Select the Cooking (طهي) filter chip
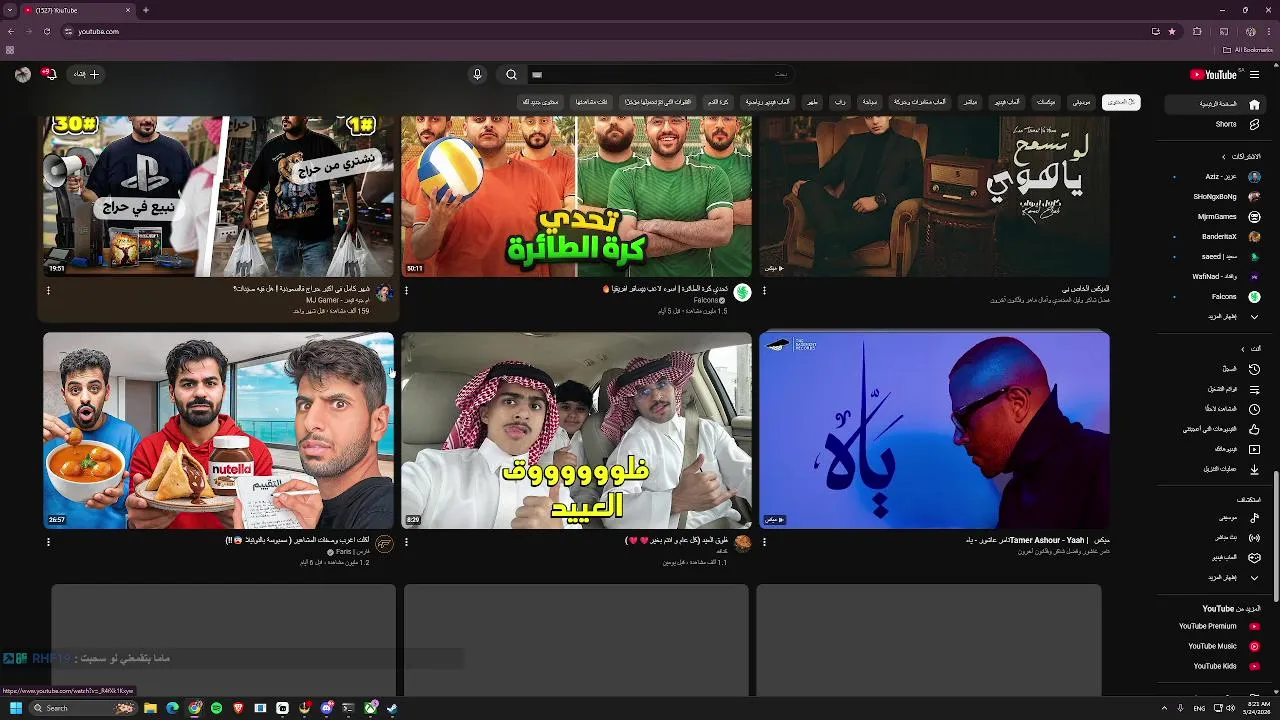The width and height of the screenshot is (1280, 720). [812, 102]
